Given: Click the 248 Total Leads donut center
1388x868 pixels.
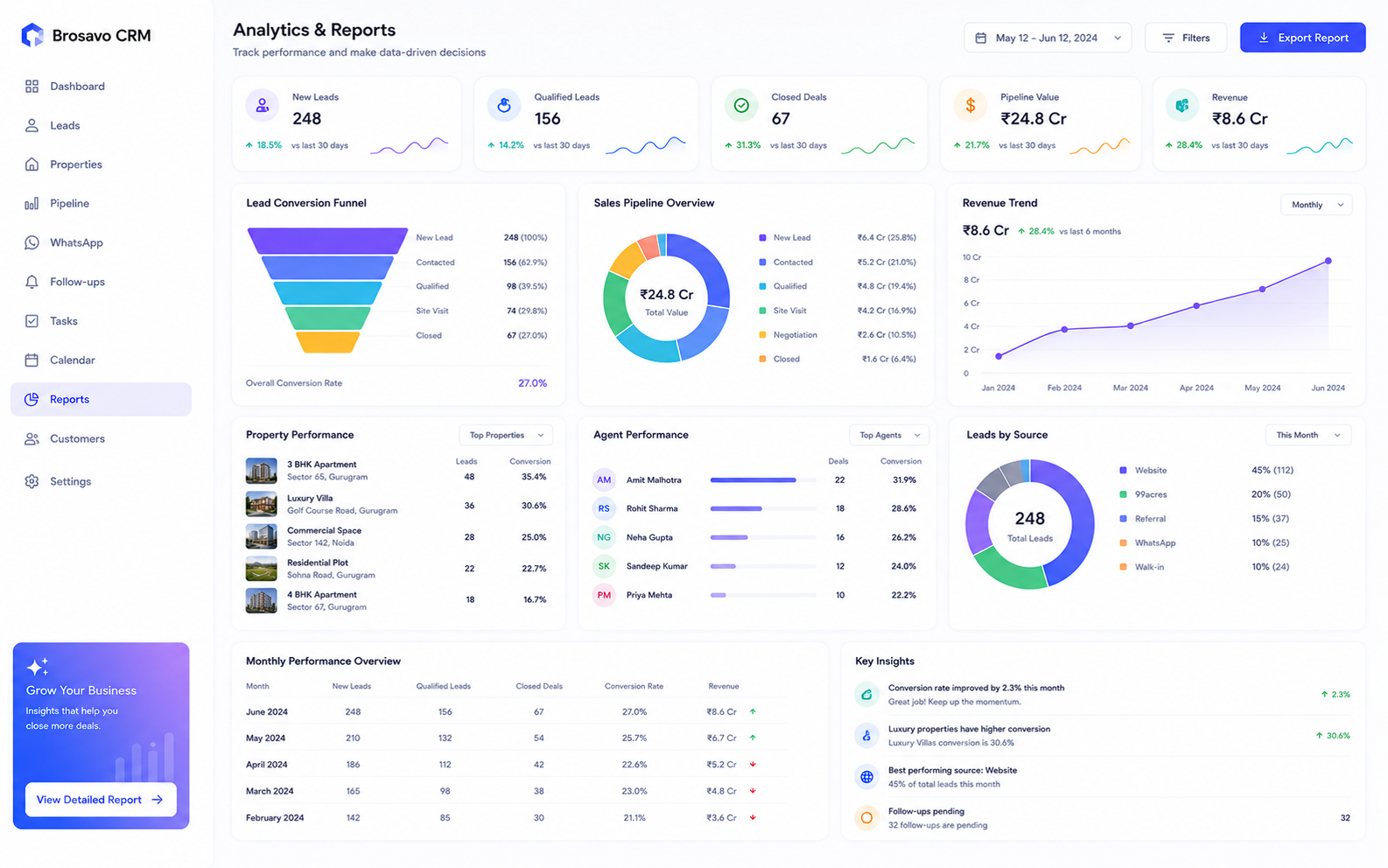Looking at the screenshot, I should coord(1030,525).
